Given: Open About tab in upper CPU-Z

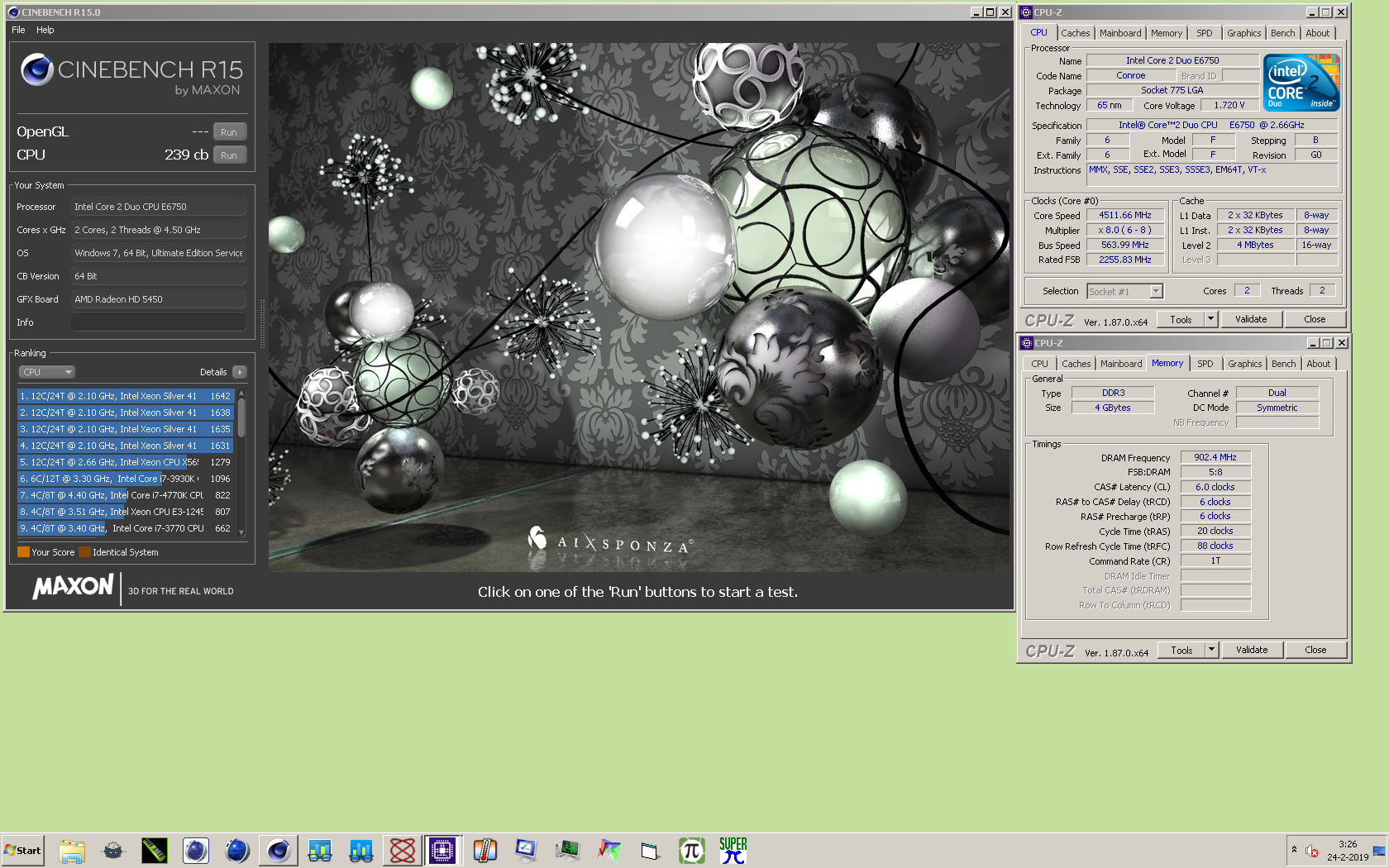Looking at the screenshot, I should click(1318, 33).
